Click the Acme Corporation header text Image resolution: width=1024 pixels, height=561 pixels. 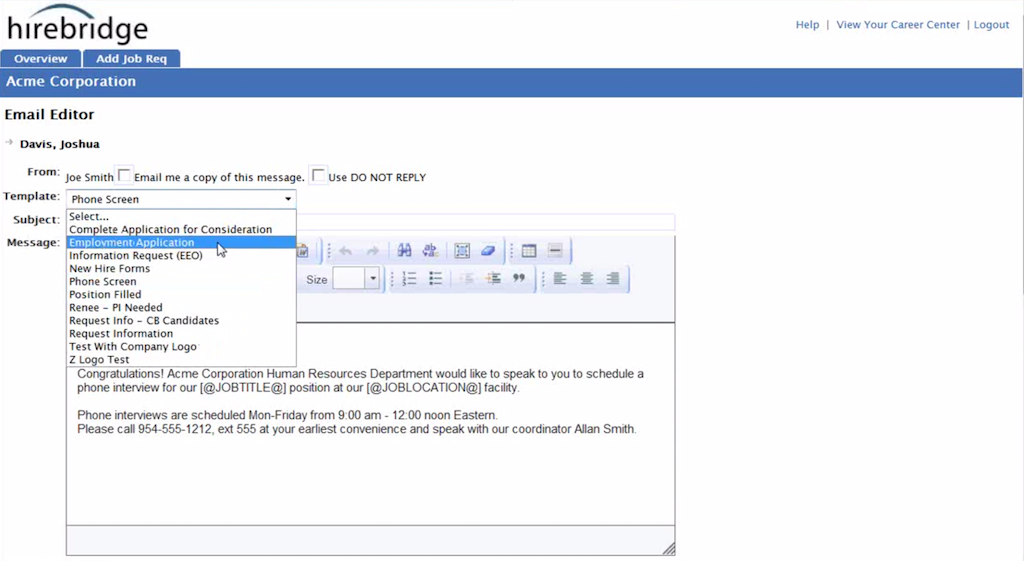pyautogui.click(x=71, y=82)
